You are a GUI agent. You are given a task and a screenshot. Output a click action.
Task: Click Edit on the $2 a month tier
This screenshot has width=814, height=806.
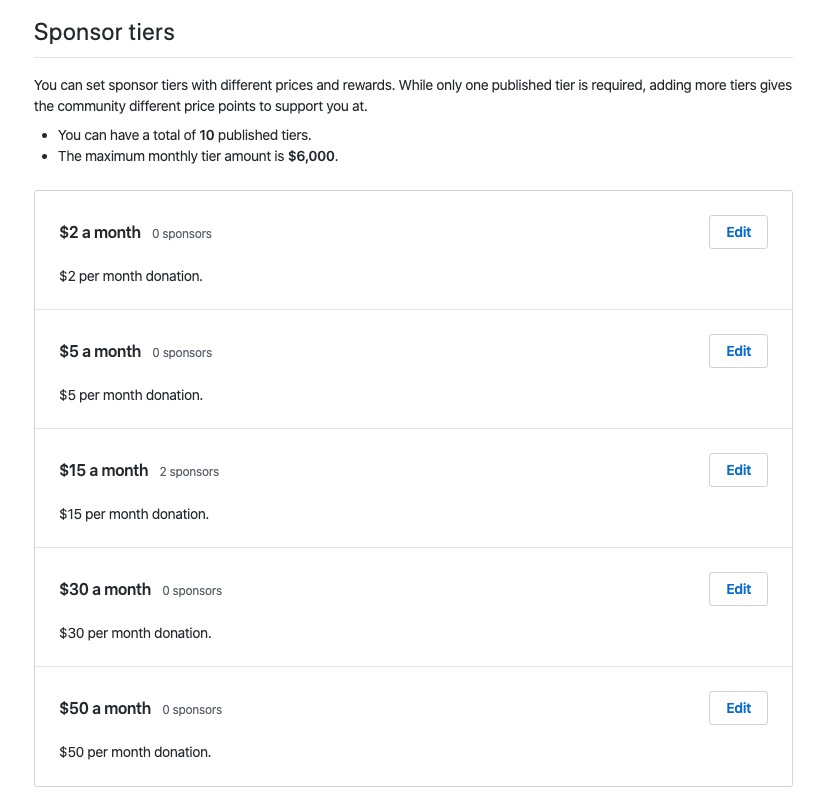(x=738, y=232)
